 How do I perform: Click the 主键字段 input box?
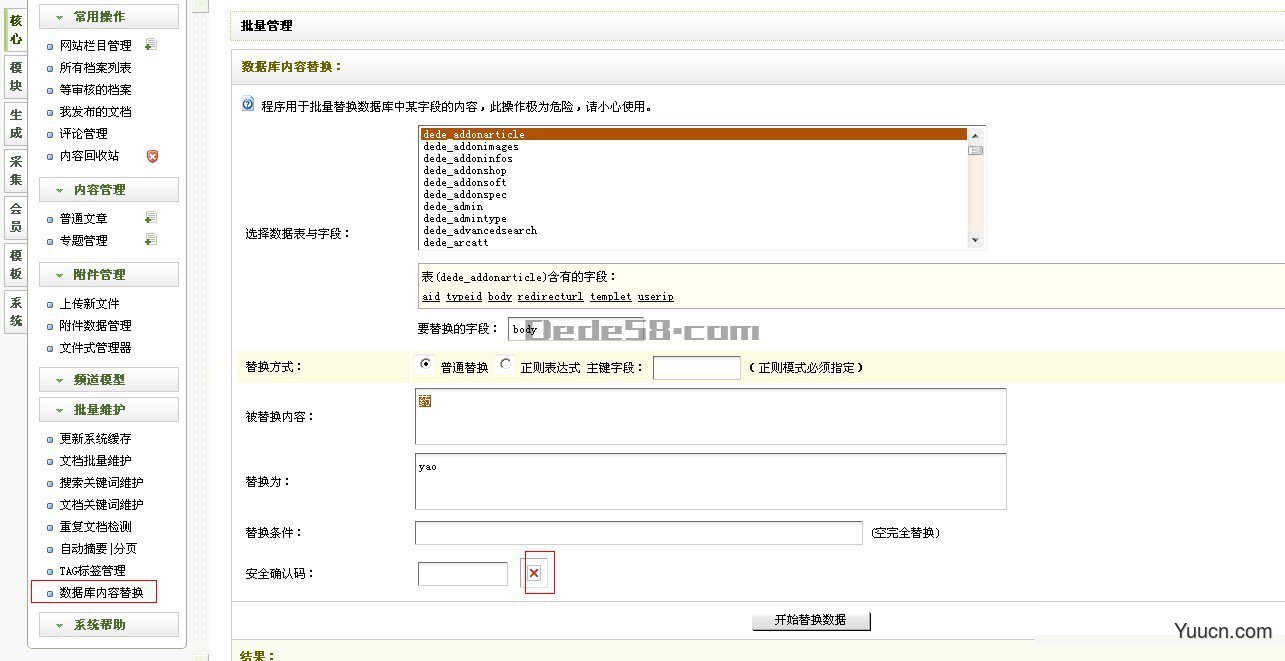point(697,368)
